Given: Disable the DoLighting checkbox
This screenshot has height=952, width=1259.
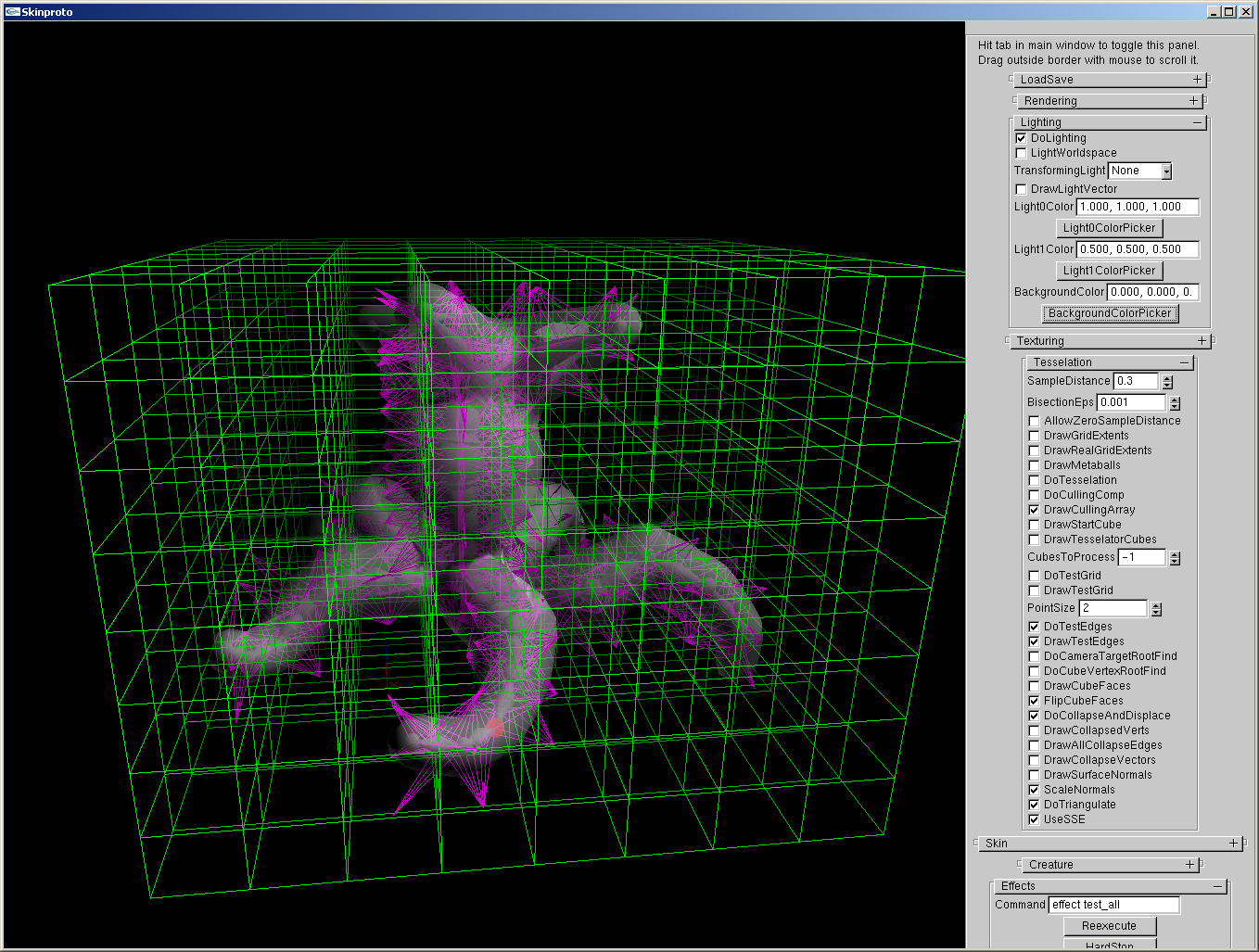Looking at the screenshot, I should 1021,138.
